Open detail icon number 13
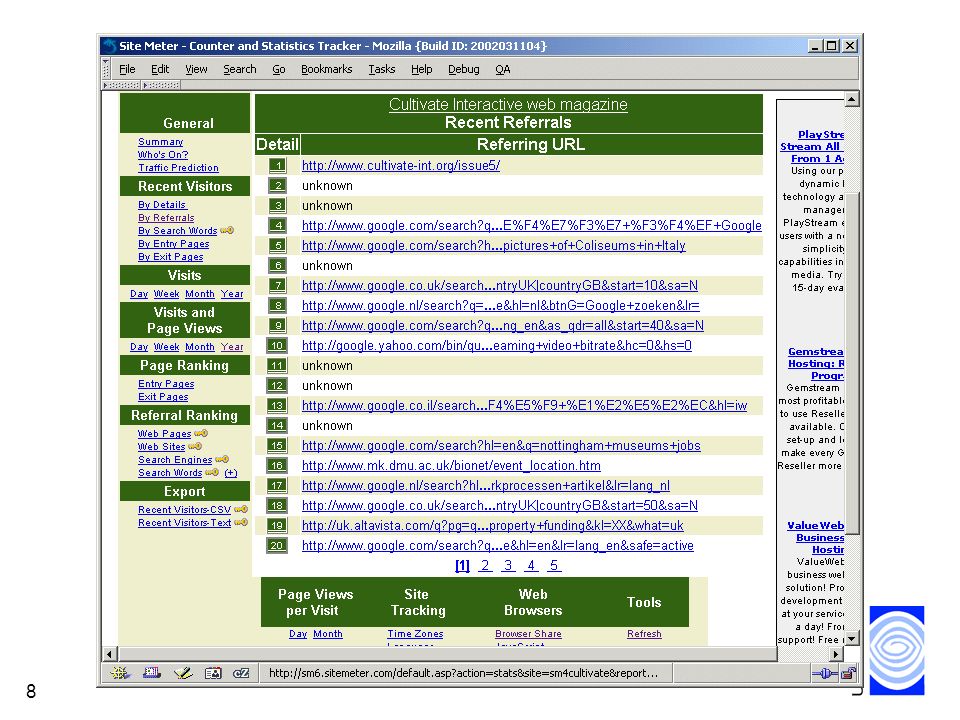960x720 pixels. tap(277, 405)
